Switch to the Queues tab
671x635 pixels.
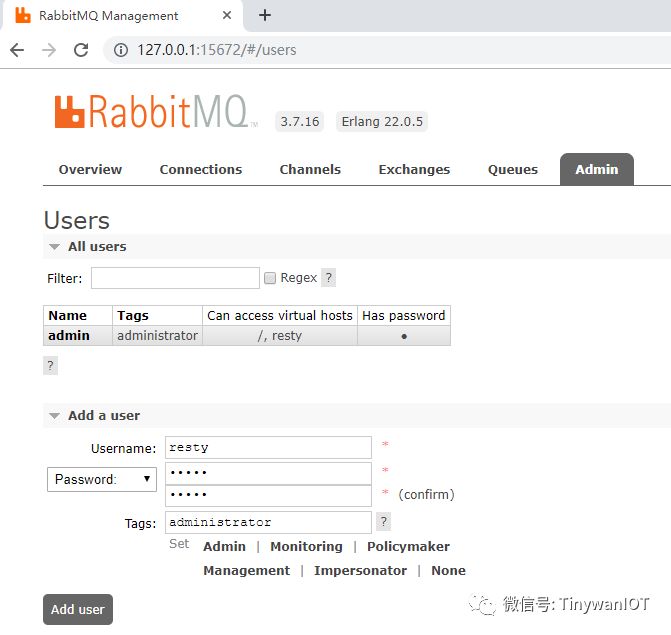[513, 169]
